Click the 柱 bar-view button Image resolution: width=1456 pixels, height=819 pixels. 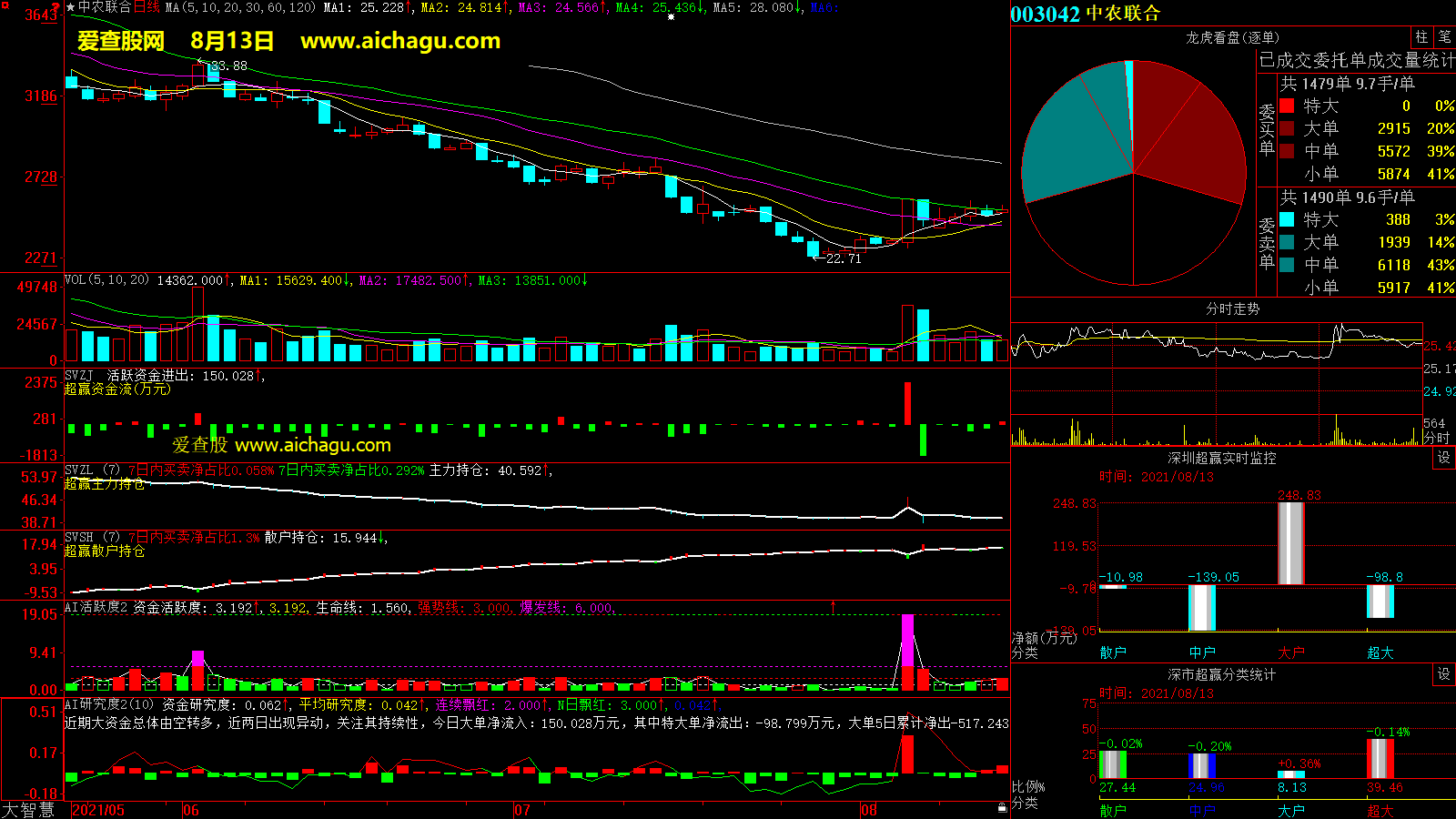1421,37
